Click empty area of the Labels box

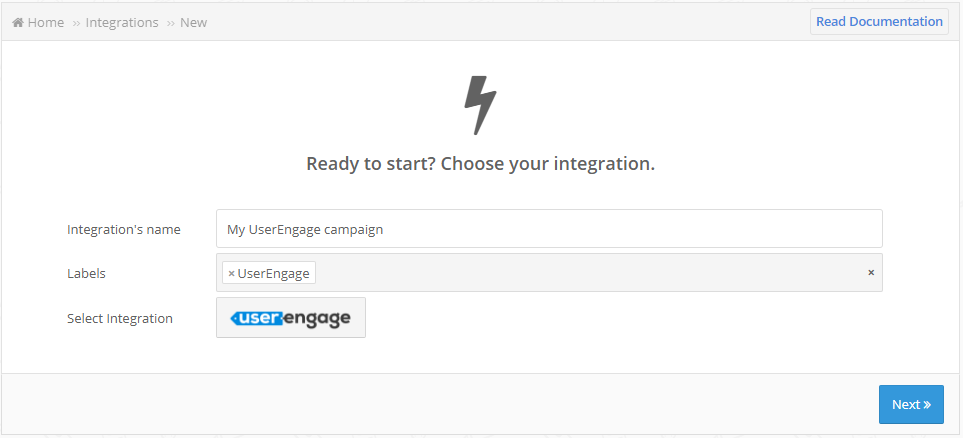coord(590,273)
